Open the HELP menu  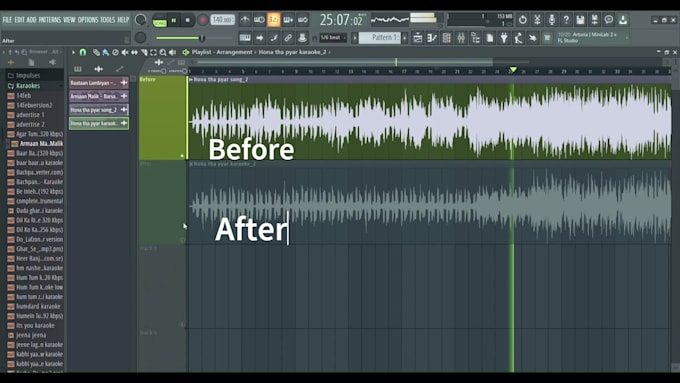tap(123, 20)
